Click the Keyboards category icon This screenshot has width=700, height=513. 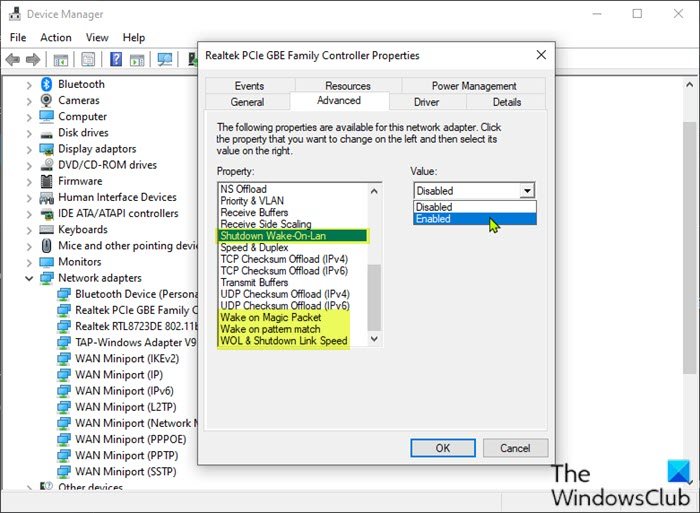point(46,229)
